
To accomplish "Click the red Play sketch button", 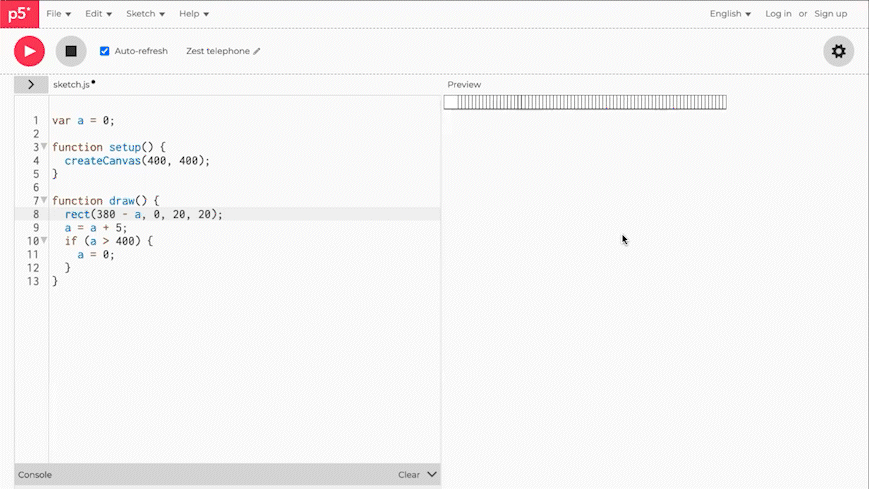I will tap(29, 51).
